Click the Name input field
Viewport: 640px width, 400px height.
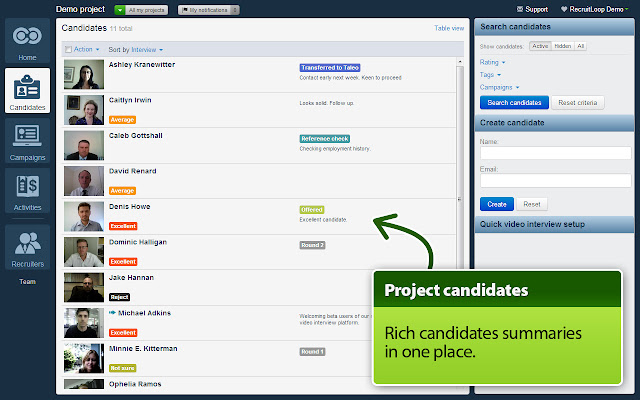[556, 153]
